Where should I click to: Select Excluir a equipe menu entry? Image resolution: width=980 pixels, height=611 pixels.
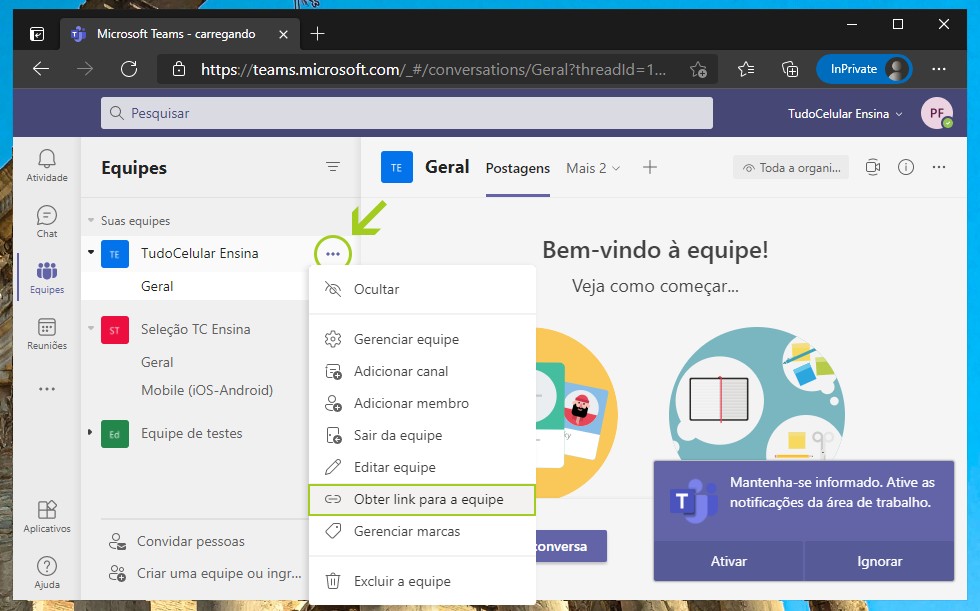(x=402, y=581)
